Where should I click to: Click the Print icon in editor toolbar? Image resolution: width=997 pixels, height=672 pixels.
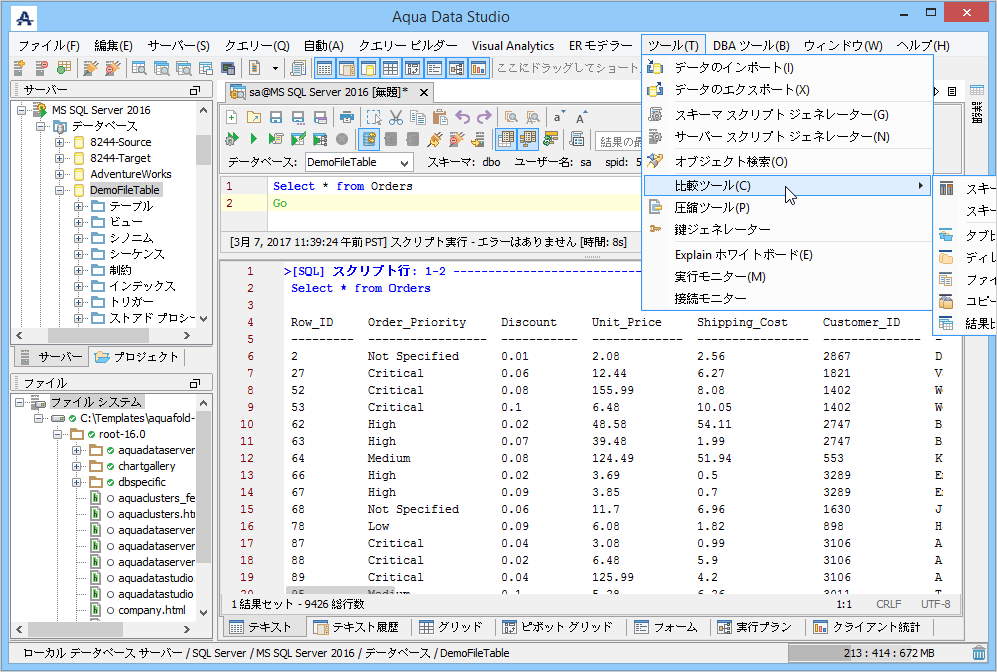pos(346,117)
